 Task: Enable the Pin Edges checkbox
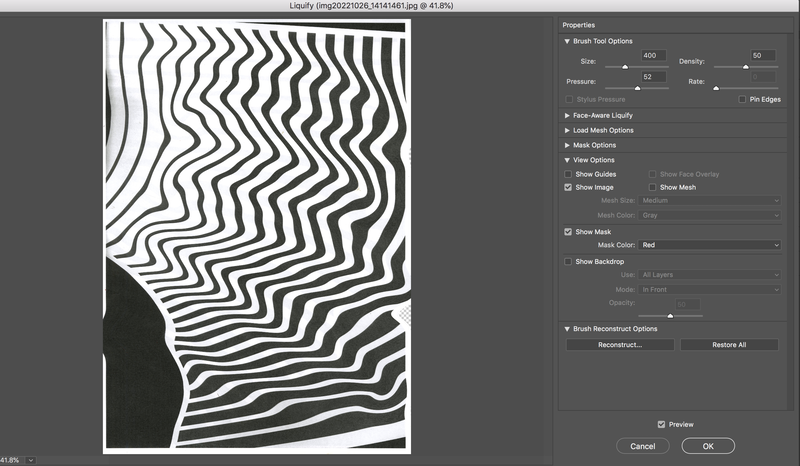(742, 100)
